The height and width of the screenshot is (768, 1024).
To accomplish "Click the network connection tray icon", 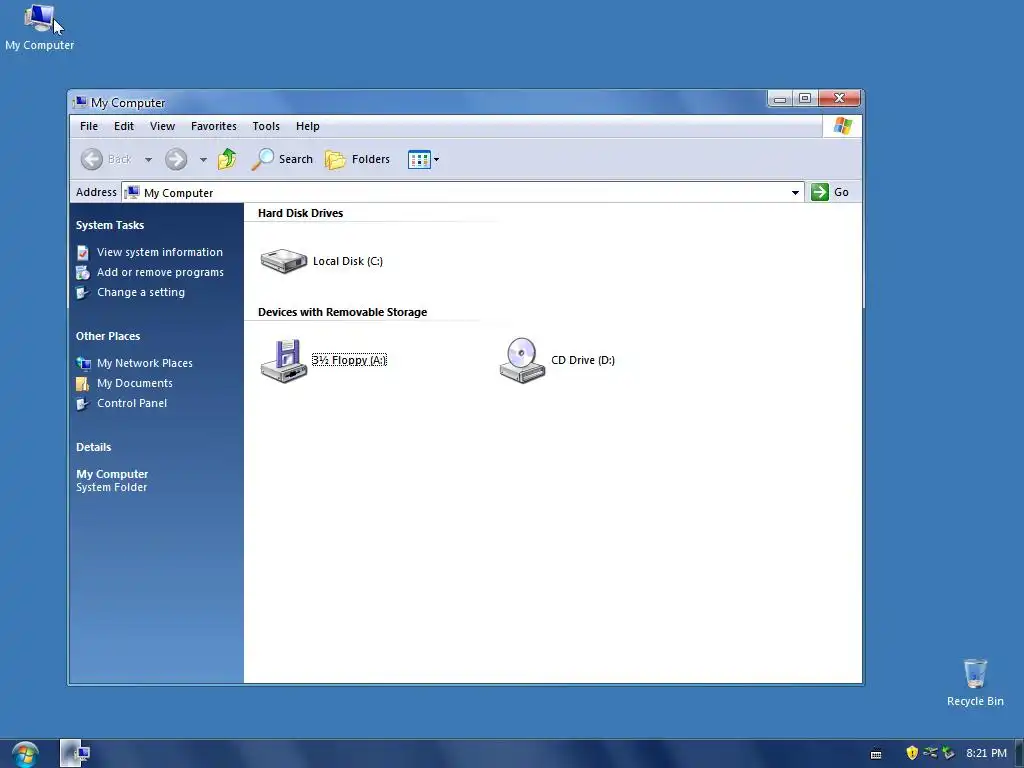I will tap(930, 753).
